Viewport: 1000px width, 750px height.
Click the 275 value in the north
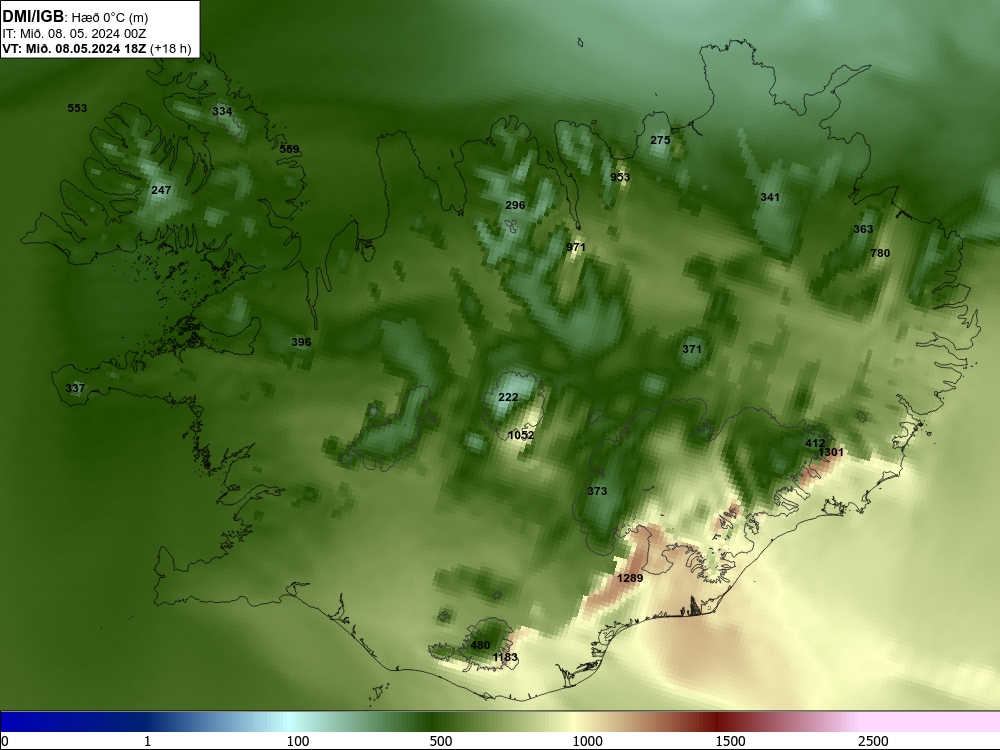(660, 140)
